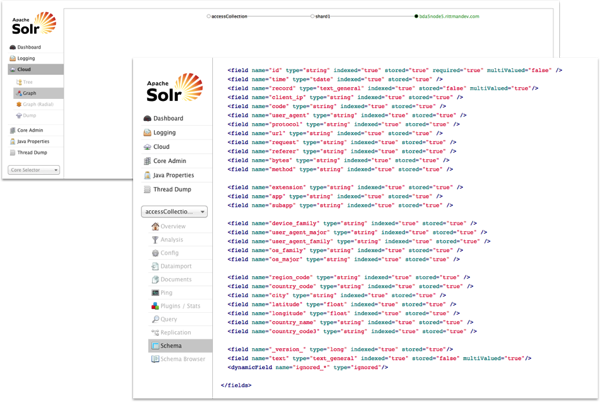Image resolution: width=600 pixels, height=402 pixels.
Task: Click the field name="user_agent" schema line
Action: pyautogui.click(x=347, y=116)
